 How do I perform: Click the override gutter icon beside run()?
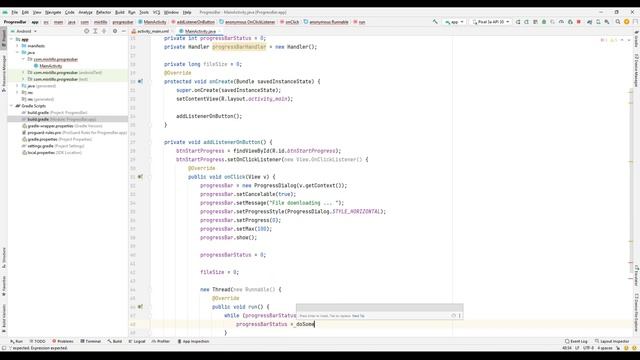[x=140, y=307]
